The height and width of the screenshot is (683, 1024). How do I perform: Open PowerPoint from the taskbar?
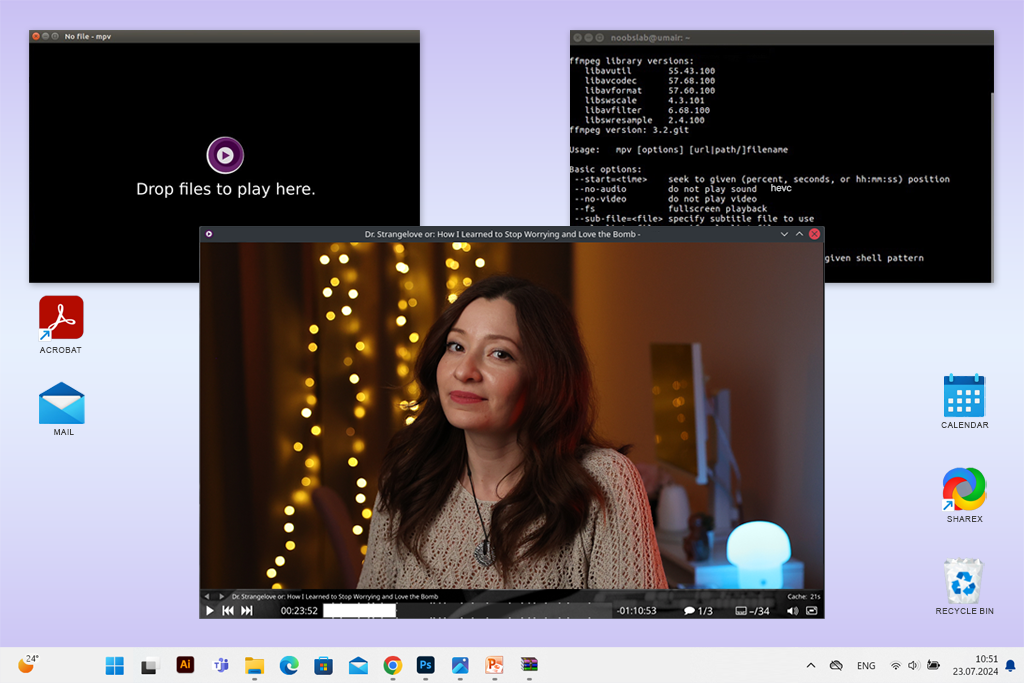coord(494,665)
